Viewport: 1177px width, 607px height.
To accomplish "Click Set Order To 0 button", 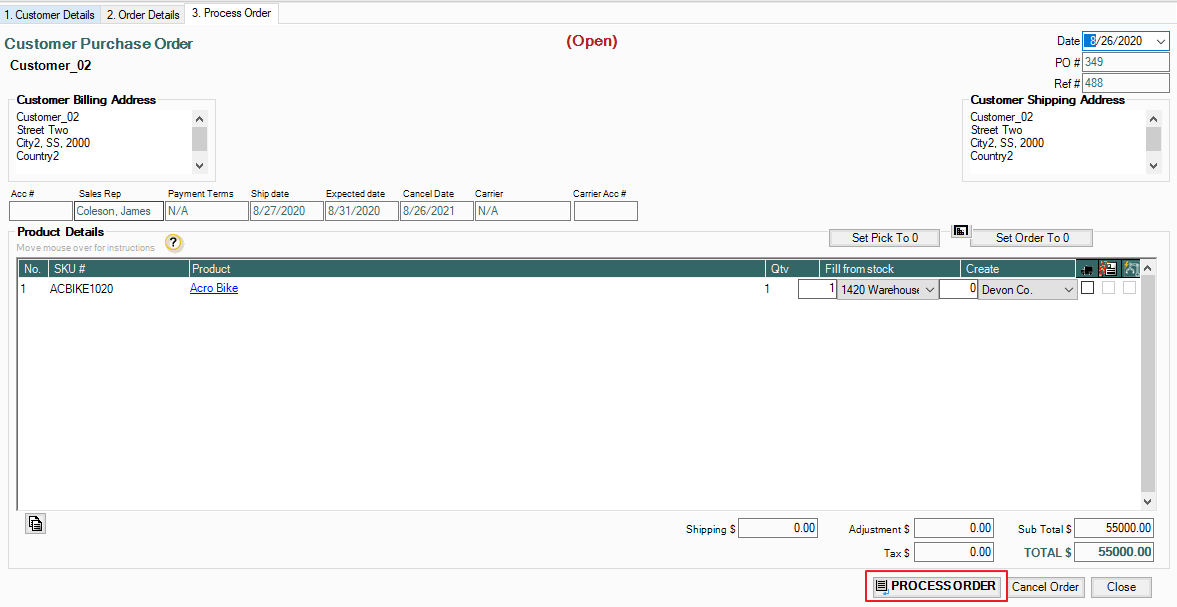I will tap(1032, 238).
